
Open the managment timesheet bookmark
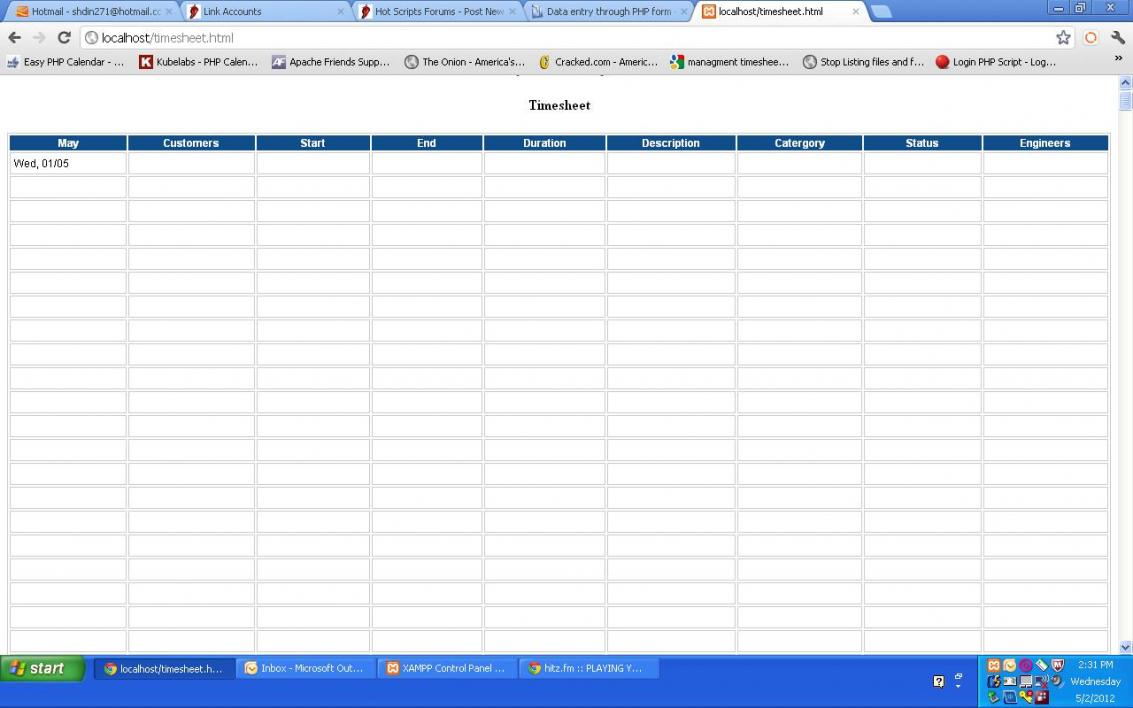pyautogui.click(x=730, y=62)
